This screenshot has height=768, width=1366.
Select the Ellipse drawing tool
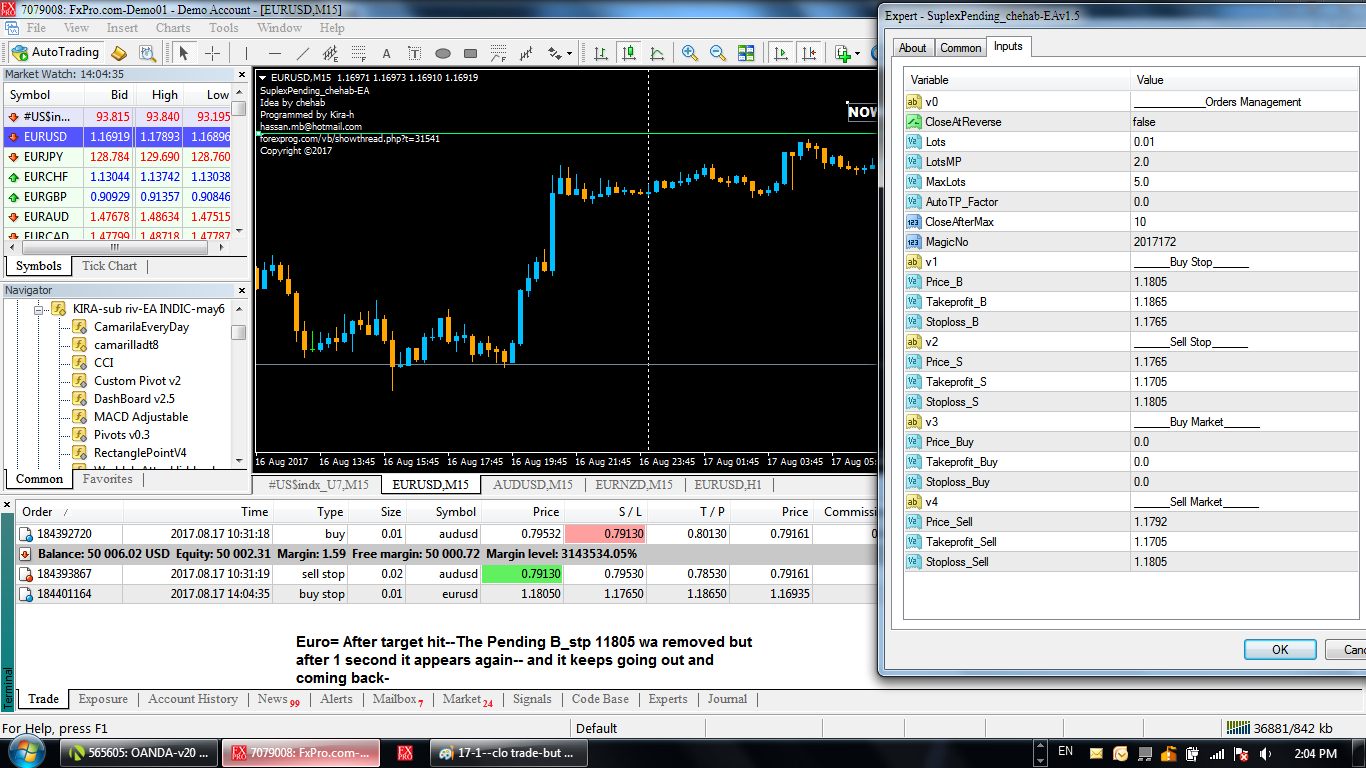click(x=443, y=53)
